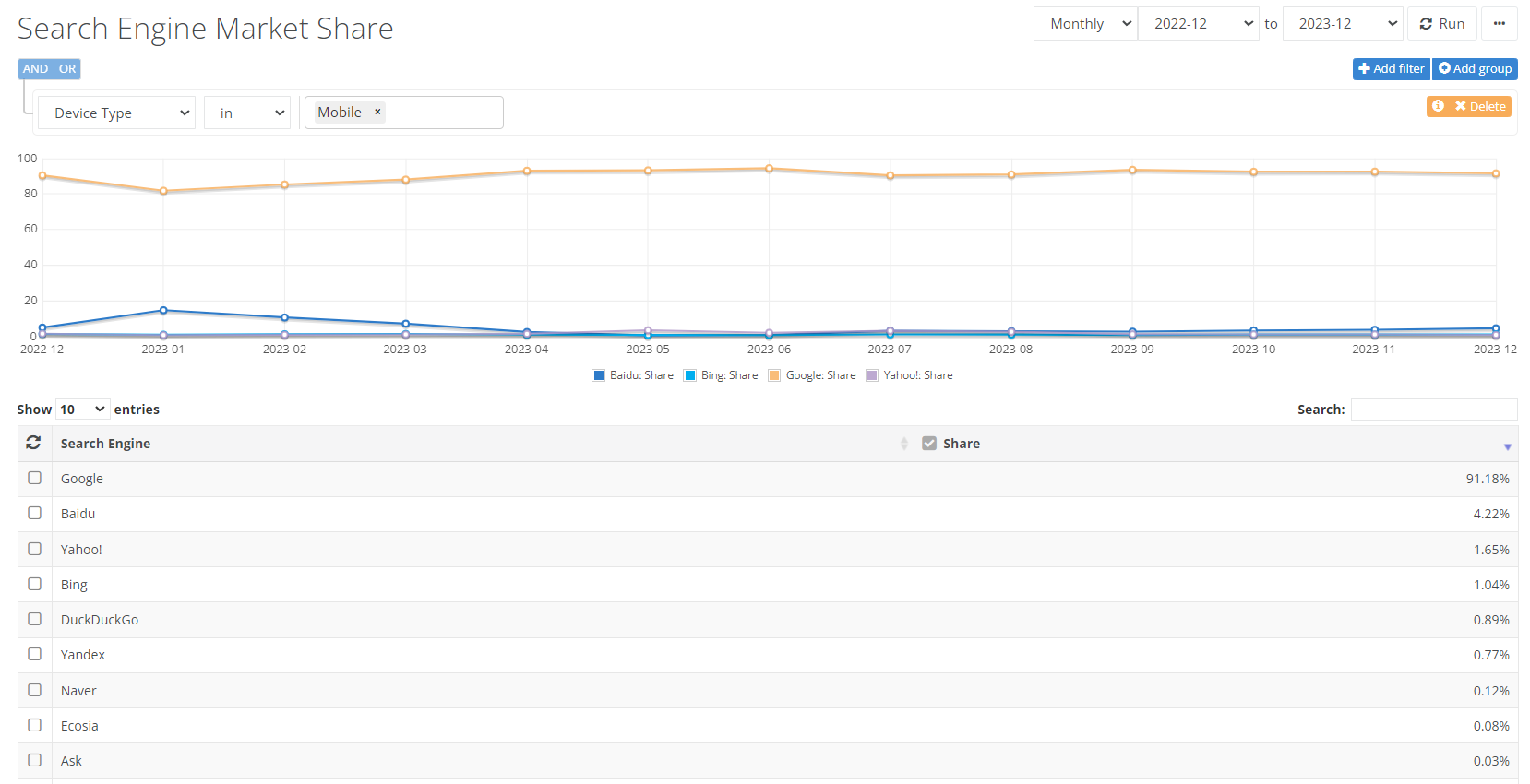Viewport: 1530px width, 784px height.
Task: Click the Run refresh icon button
Action: [x=1441, y=24]
